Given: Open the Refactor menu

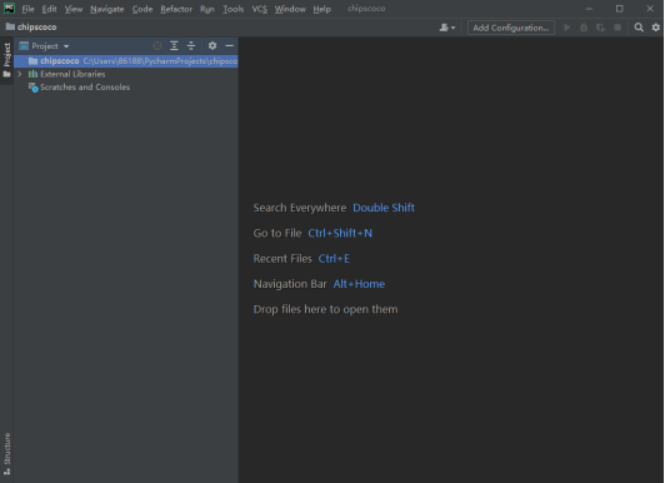Looking at the screenshot, I should coord(176,9).
